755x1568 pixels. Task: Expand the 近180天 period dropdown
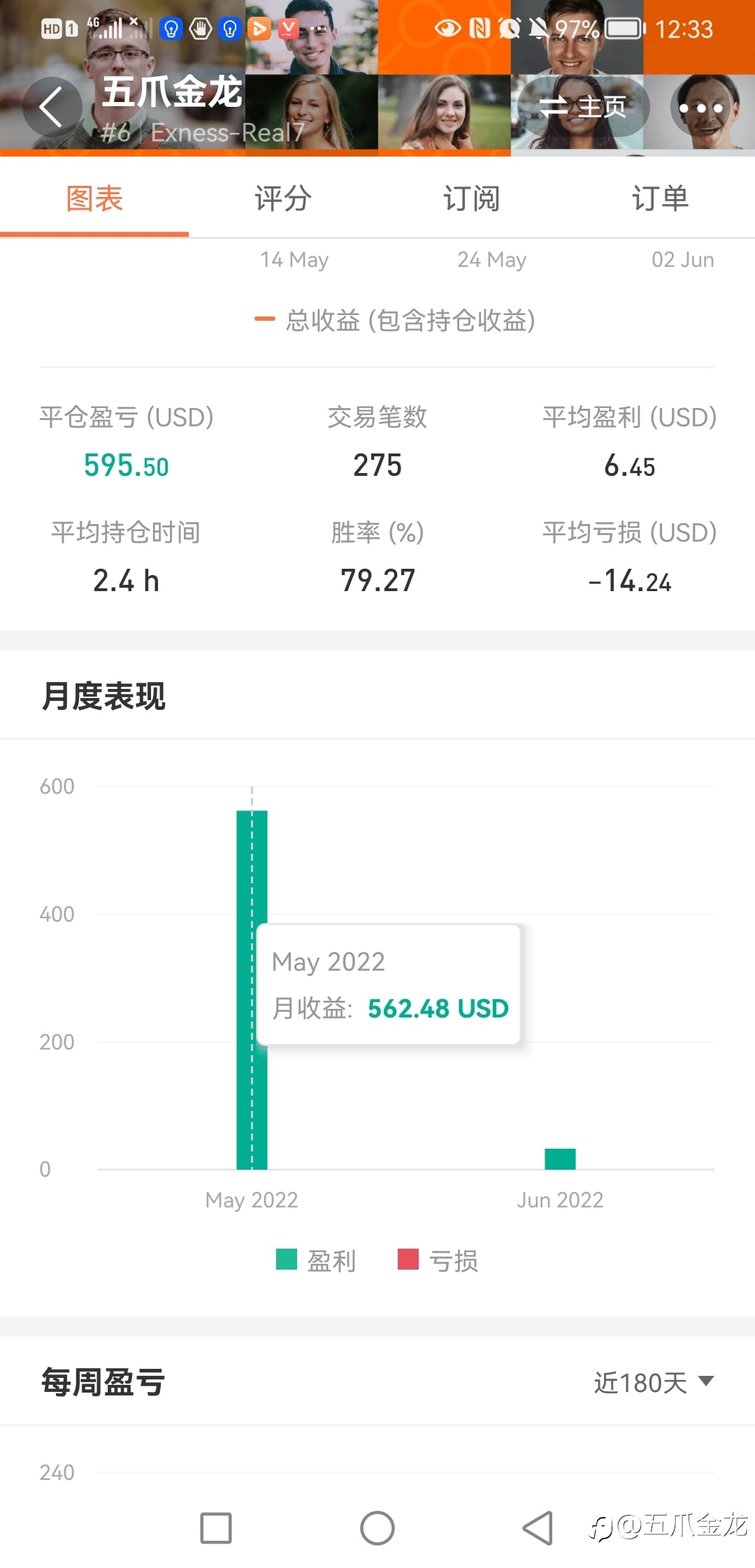click(653, 1382)
